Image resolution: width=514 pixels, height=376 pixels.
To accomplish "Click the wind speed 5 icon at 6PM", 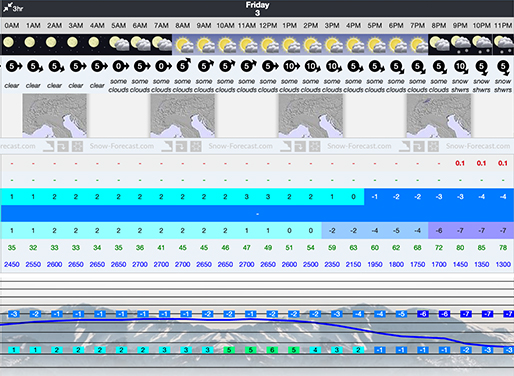I will [397, 67].
